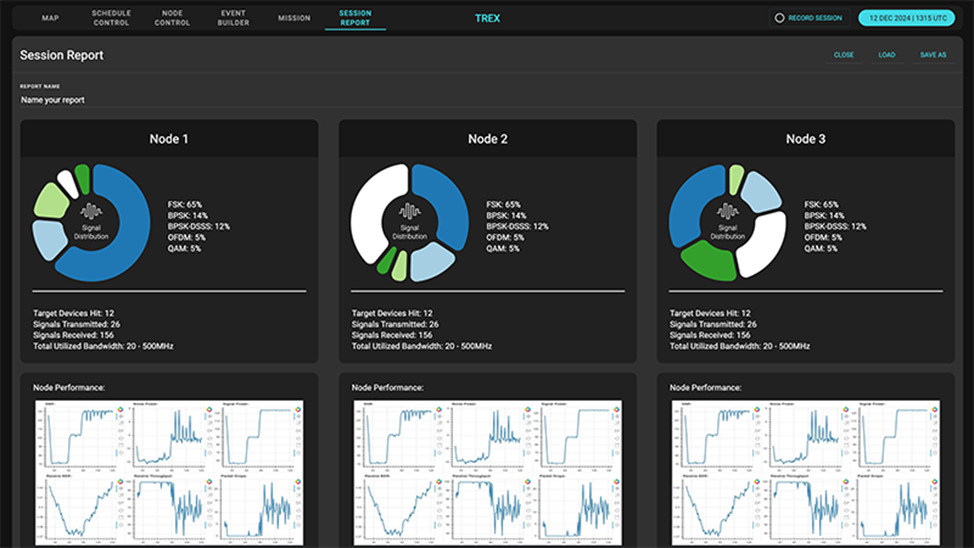Viewport: 974px width, 548px height.
Task: Switch to the Map tab
Action: coord(50,18)
